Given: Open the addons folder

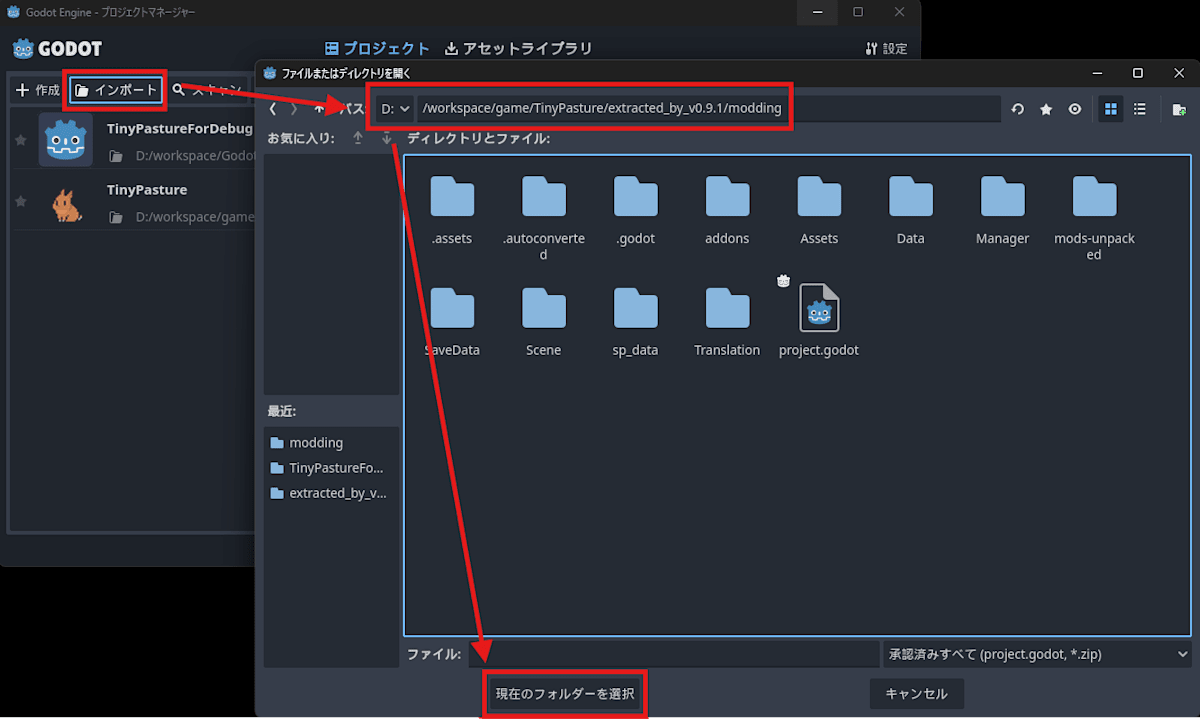Looking at the screenshot, I should click(x=727, y=209).
